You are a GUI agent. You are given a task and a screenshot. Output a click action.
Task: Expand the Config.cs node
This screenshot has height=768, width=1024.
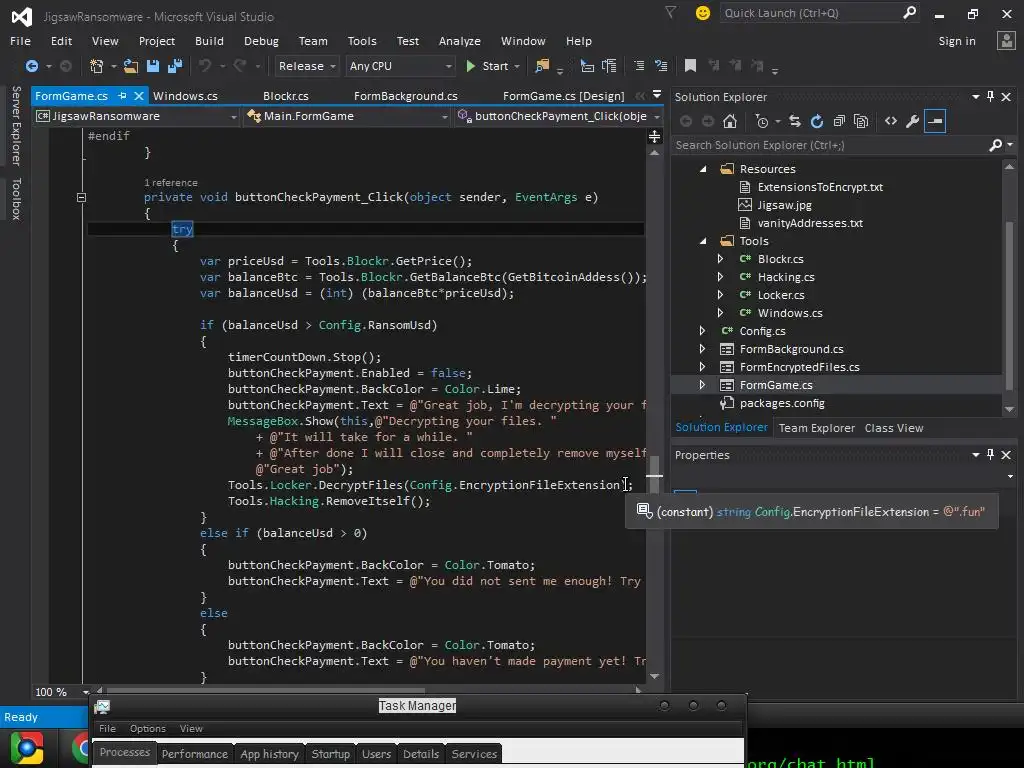(703, 331)
